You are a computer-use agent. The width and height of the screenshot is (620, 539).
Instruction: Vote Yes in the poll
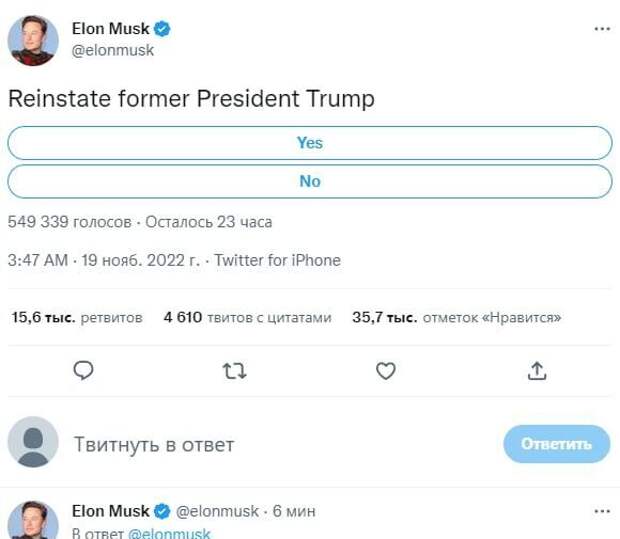[309, 143]
